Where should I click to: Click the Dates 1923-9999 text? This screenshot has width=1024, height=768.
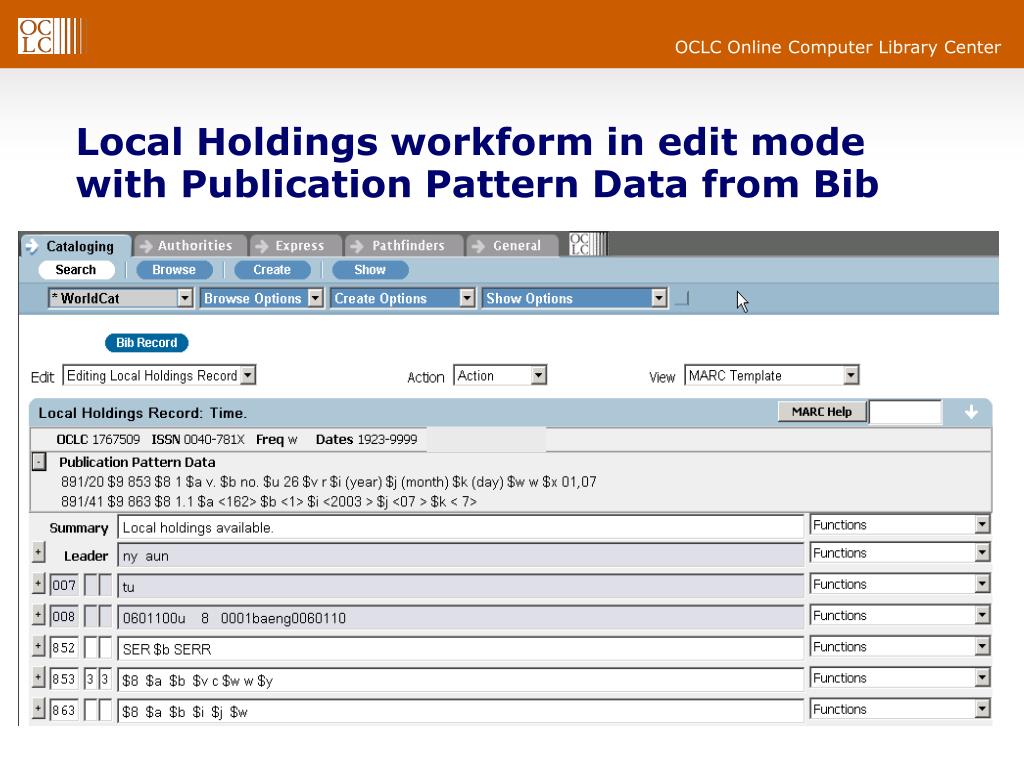point(366,440)
